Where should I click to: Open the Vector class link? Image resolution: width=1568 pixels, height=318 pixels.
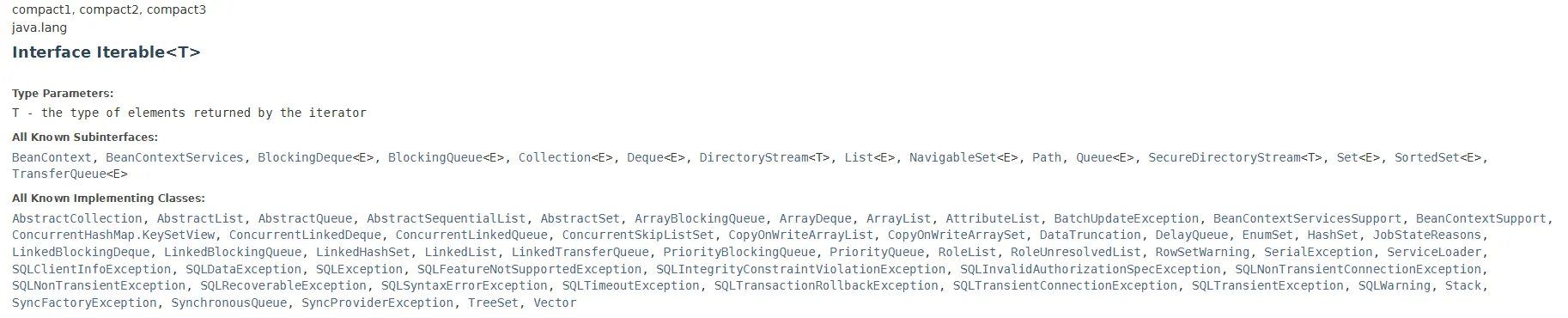coord(556,303)
